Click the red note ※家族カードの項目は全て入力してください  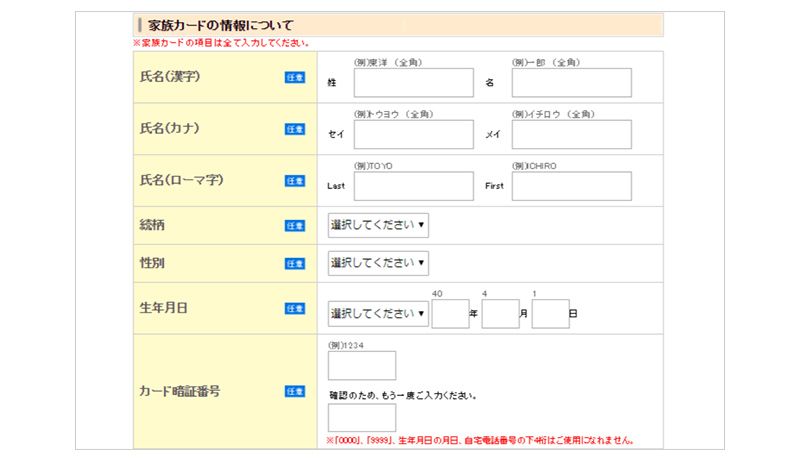[x=221, y=43]
